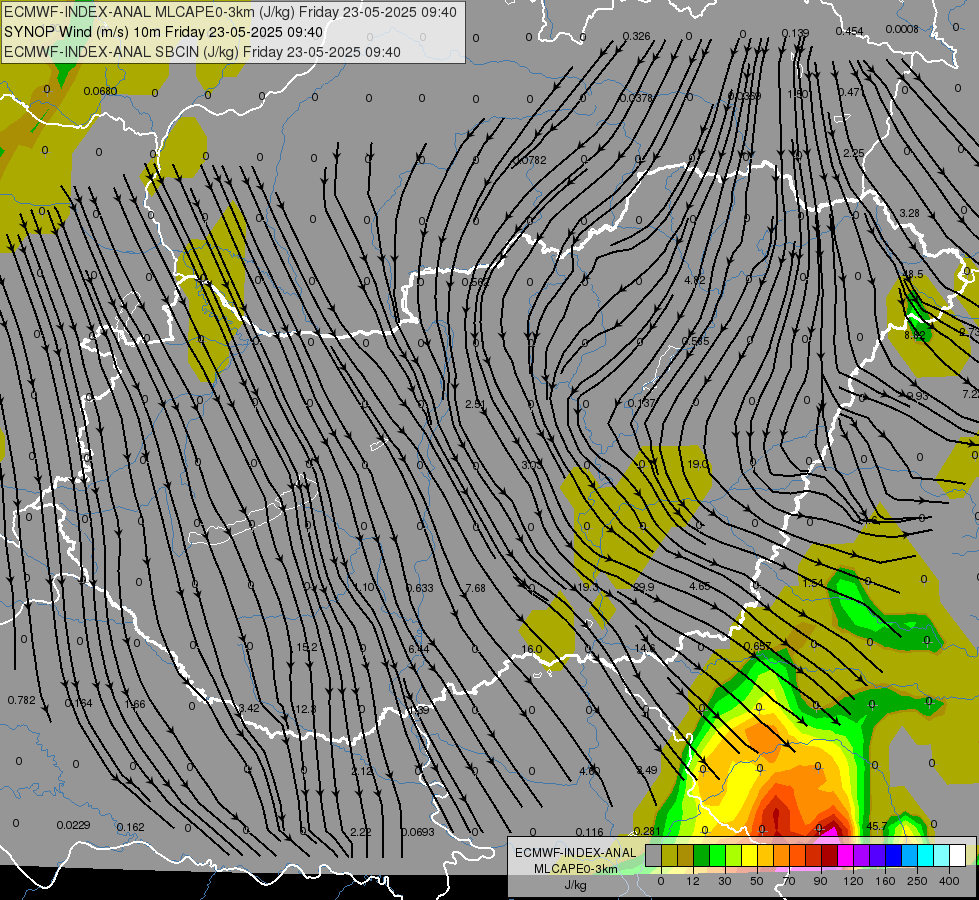
Task: Click the legend tick label '250'
Action: (x=917, y=881)
